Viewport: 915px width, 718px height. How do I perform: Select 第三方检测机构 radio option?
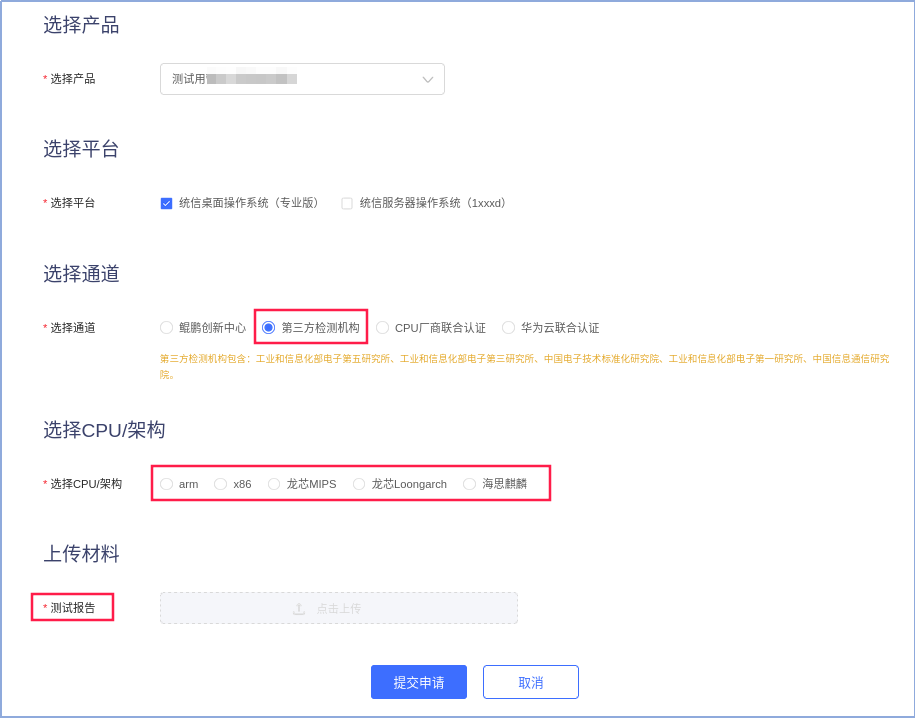click(x=268, y=327)
